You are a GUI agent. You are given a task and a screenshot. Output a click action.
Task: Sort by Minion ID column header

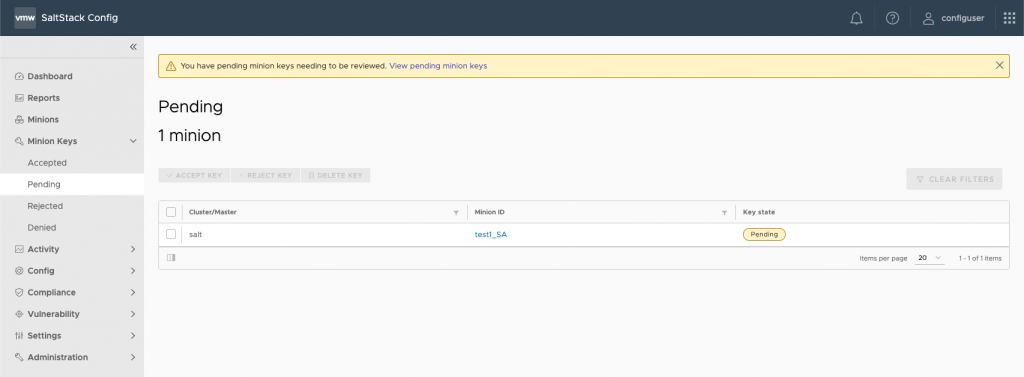[490, 212]
